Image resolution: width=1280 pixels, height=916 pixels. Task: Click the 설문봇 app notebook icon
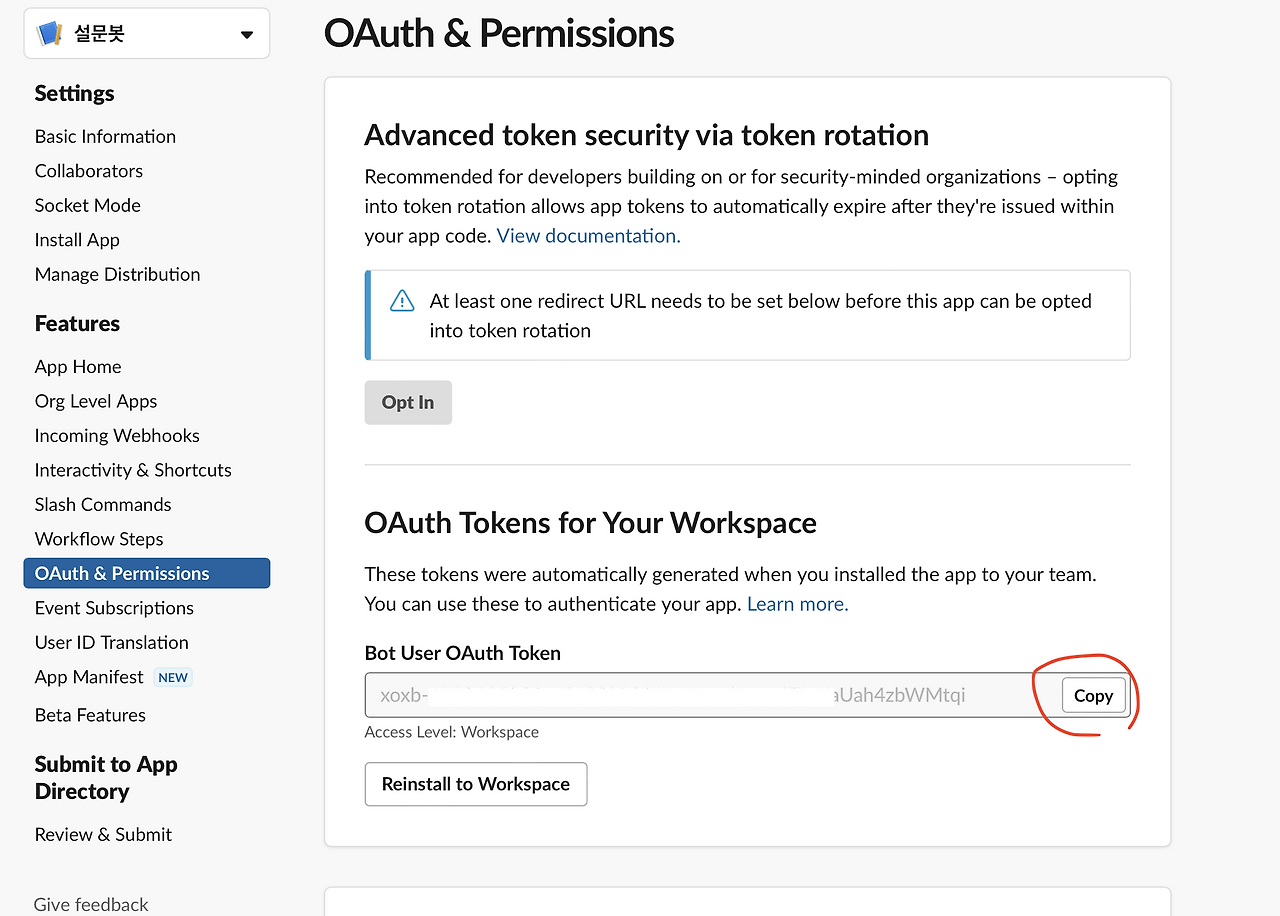49,34
